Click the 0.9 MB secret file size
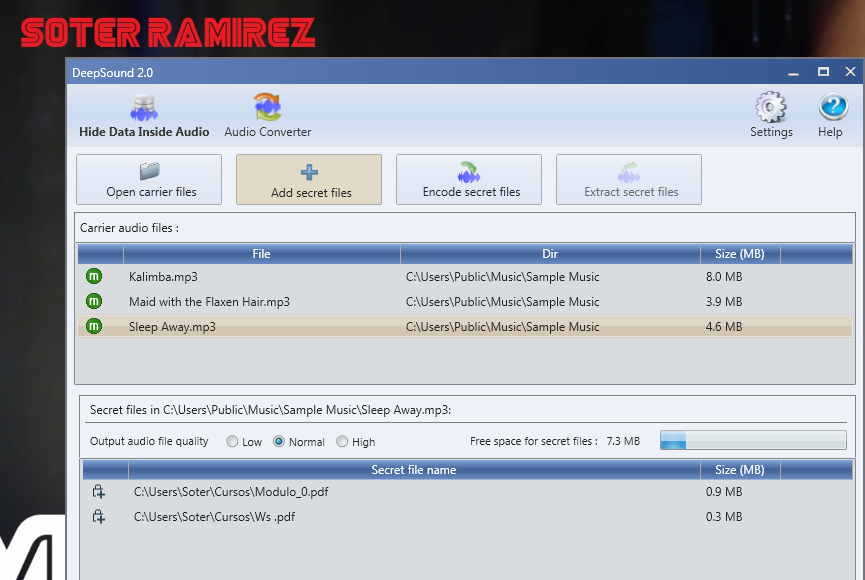The width and height of the screenshot is (865, 580). pyautogui.click(x=724, y=492)
